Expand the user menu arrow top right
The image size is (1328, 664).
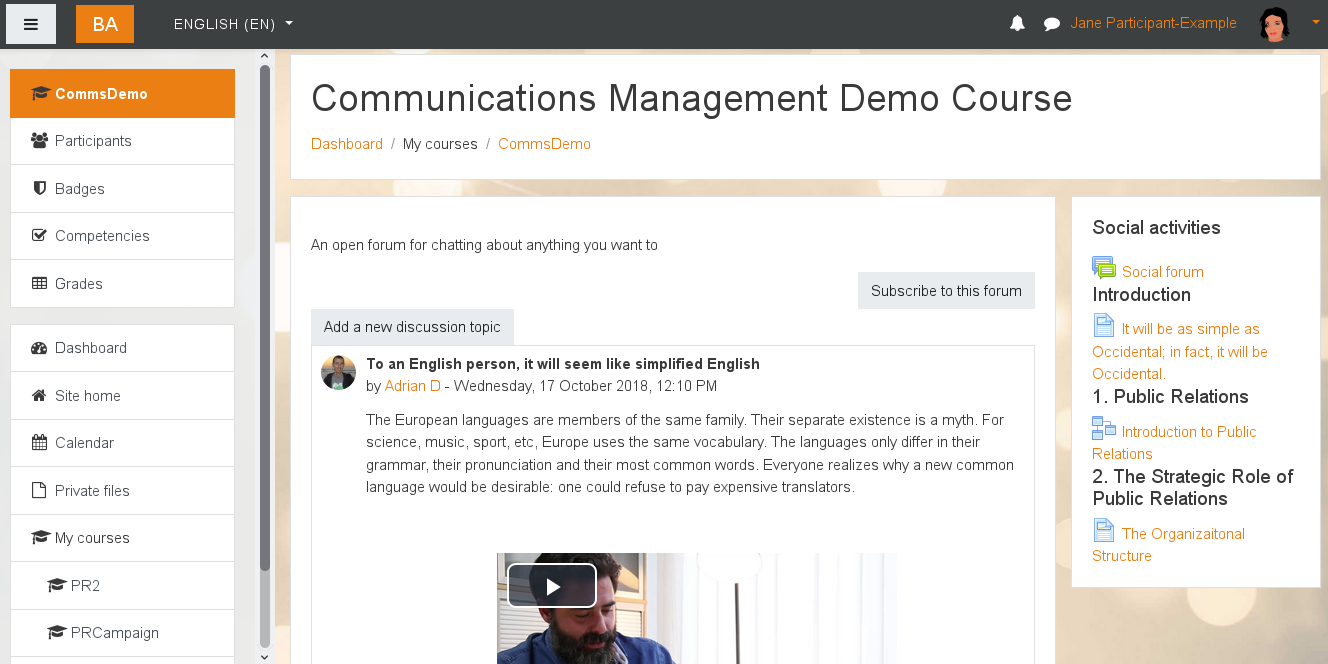(x=1314, y=23)
